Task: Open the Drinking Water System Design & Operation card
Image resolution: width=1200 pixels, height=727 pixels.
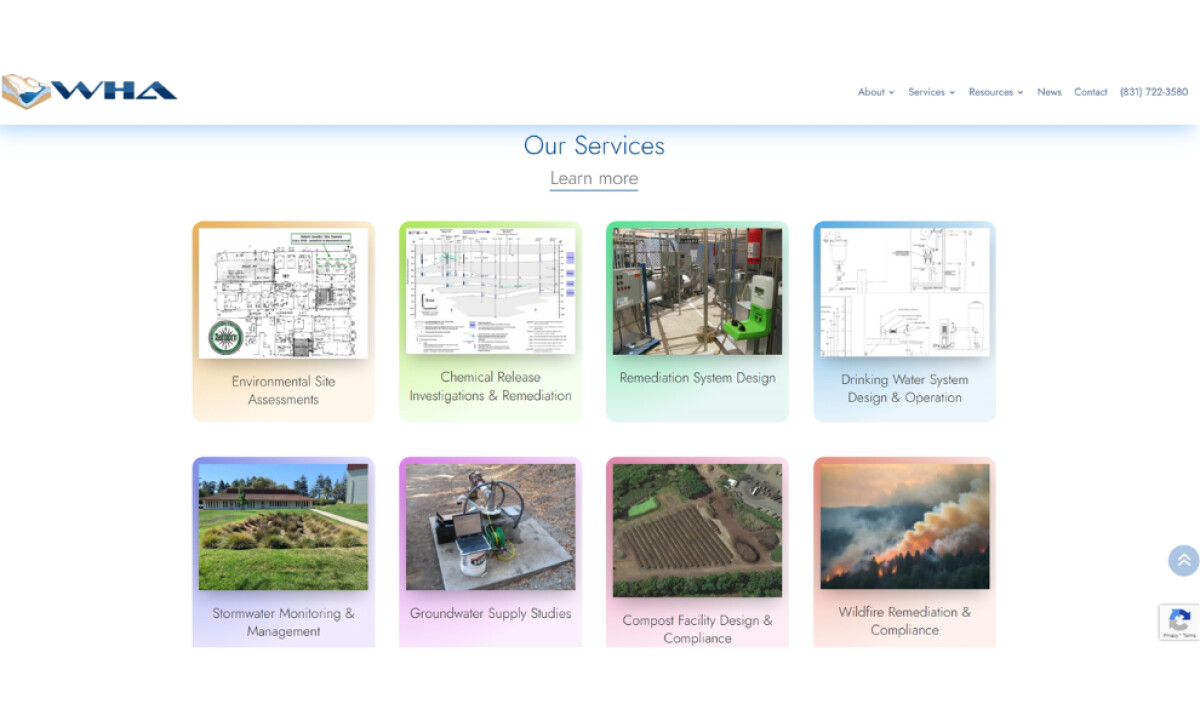Action: (x=903, y=320)
